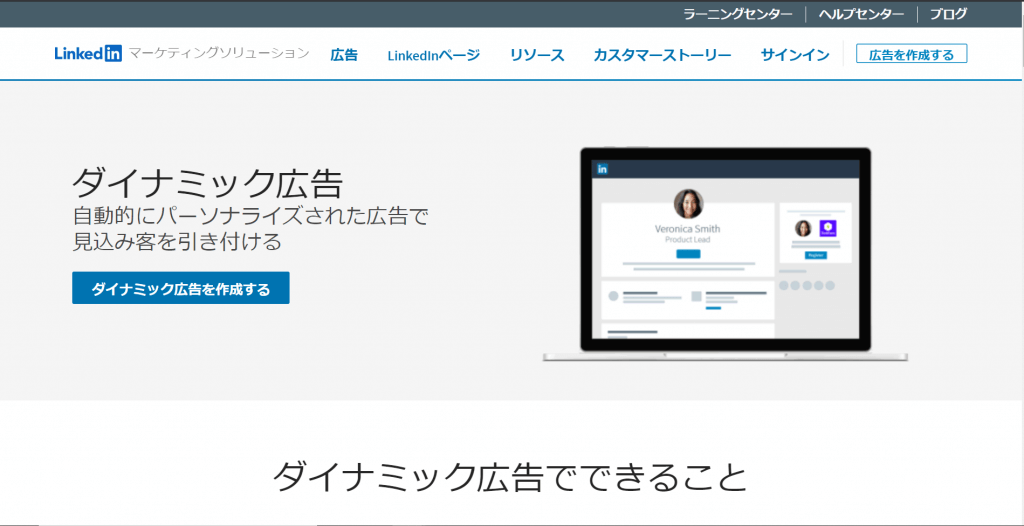Click the 'Veronica Smith' name text in mockup
Screen dimensions: 1024x526
688,229
